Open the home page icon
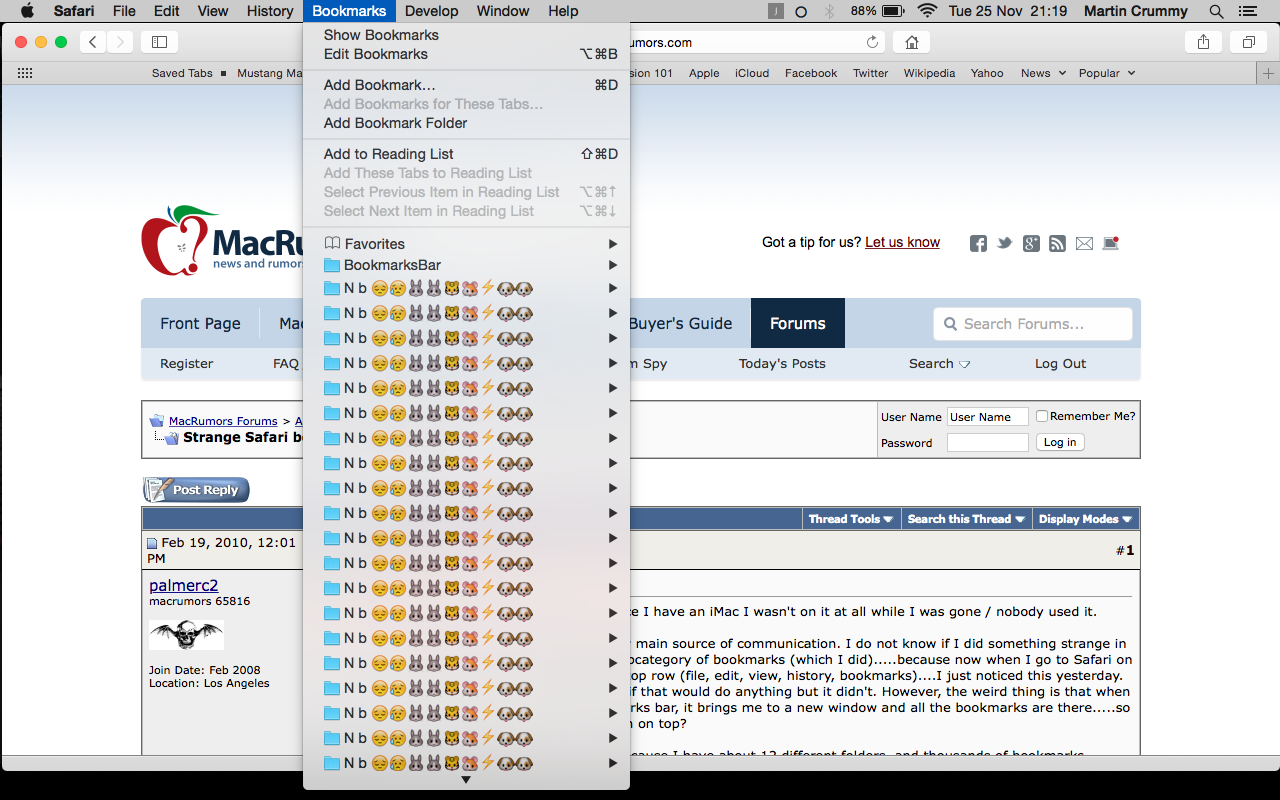Image resolution: width=1280 pixels, height=800 pixels. (x=912, y=42)
